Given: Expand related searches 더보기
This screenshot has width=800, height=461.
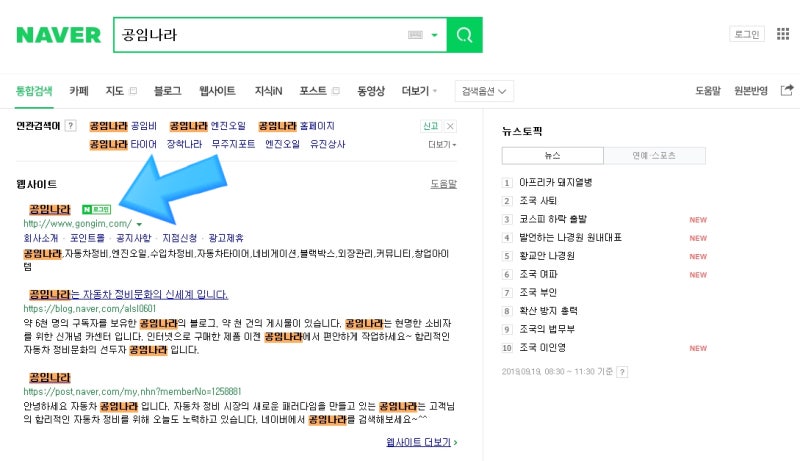Looking at the screenshot, I should tap(442, 145).
